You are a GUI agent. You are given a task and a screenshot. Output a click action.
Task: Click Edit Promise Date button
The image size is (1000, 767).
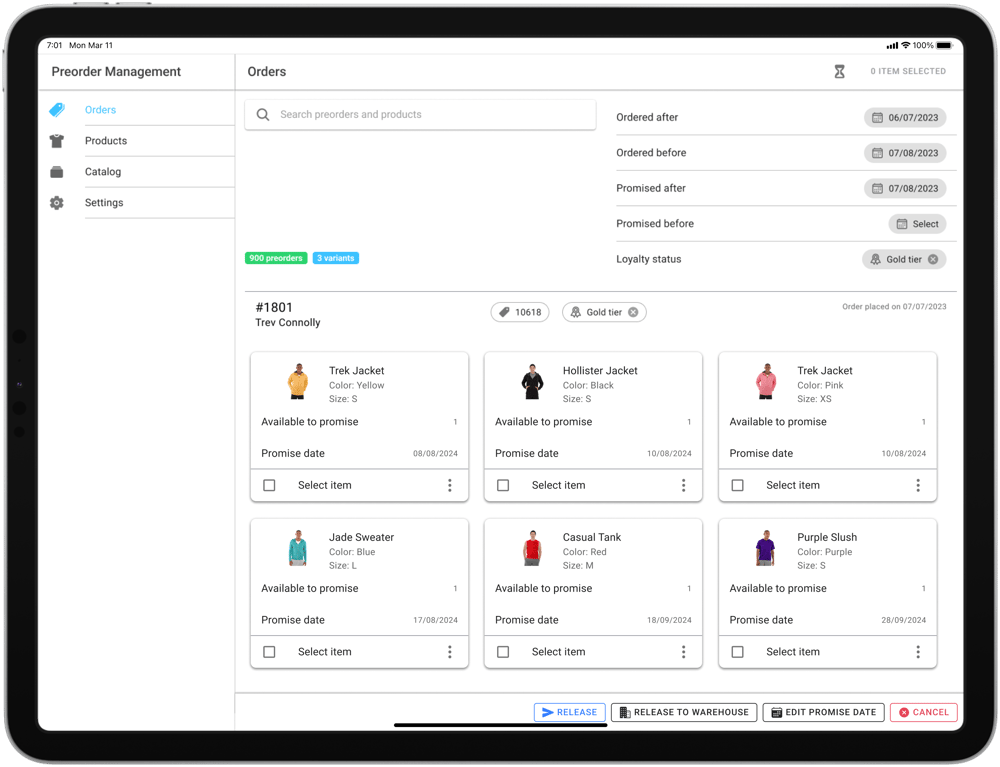pyautogui.click(x=823, y=712)
